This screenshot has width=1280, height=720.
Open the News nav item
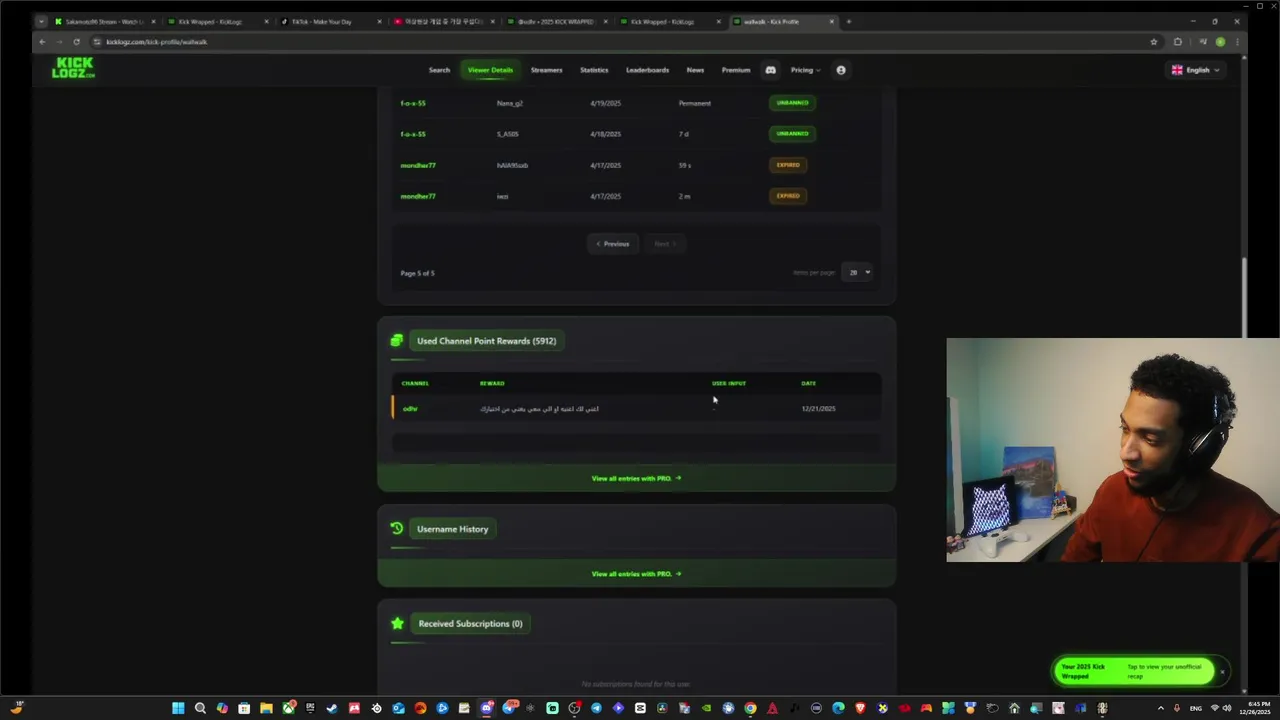pyautogui.click(x=695, y=70)
